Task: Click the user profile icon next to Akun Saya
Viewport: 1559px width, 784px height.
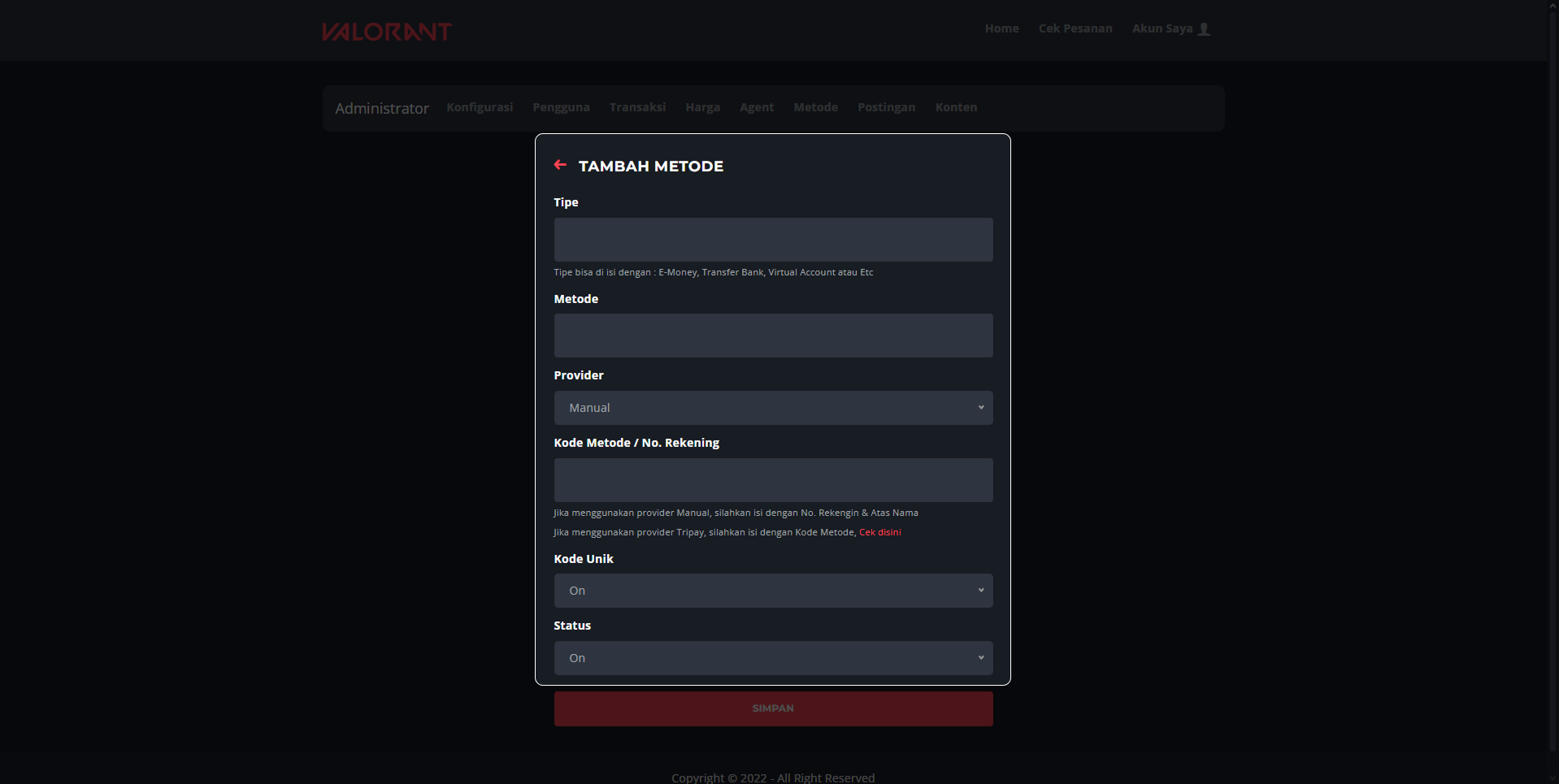Action: point(1205,29)
